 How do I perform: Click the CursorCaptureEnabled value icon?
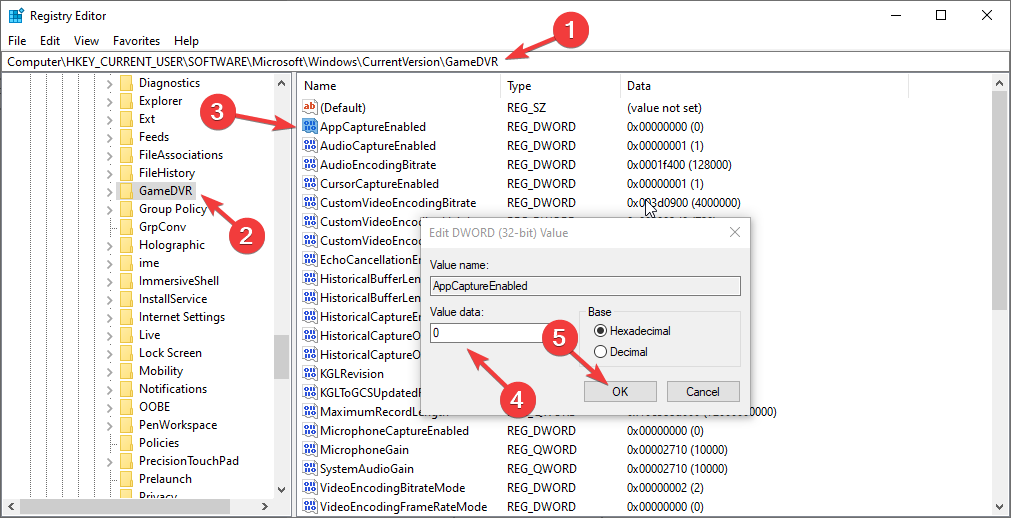click(x=310, y=184)
